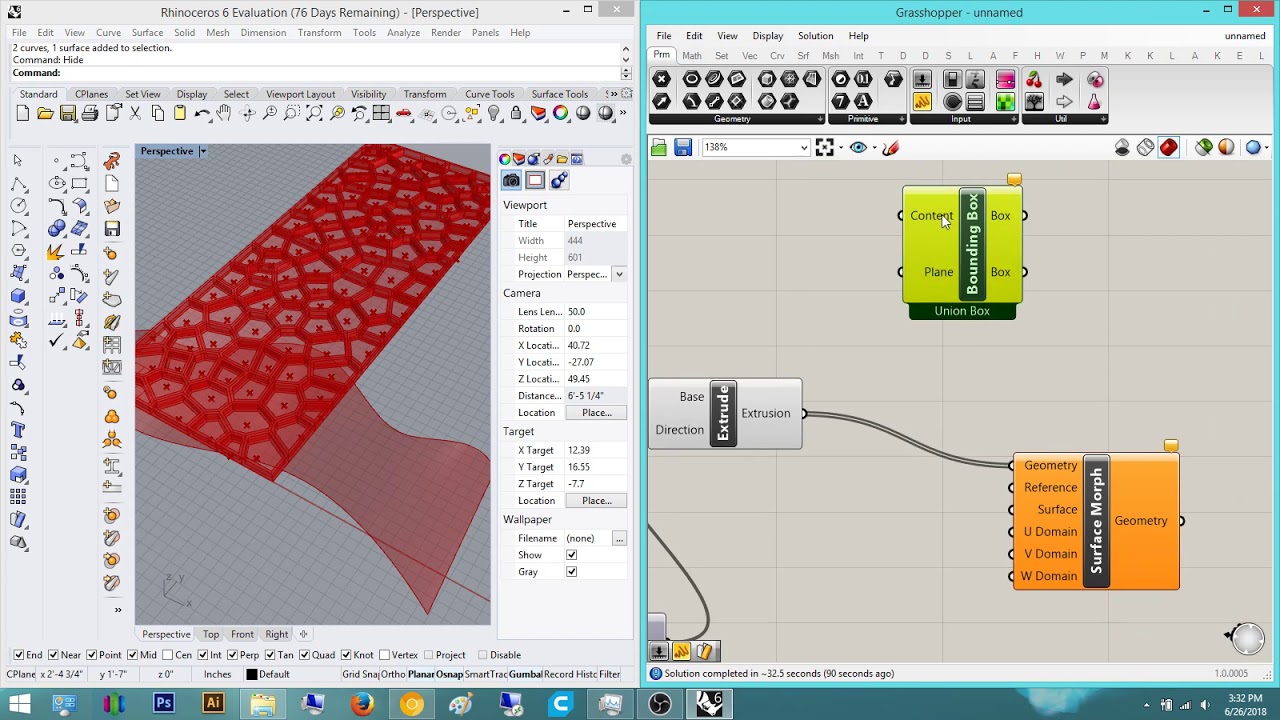Click the black Default layer color swatch
1280x720 pixels.
click(252, 675)
